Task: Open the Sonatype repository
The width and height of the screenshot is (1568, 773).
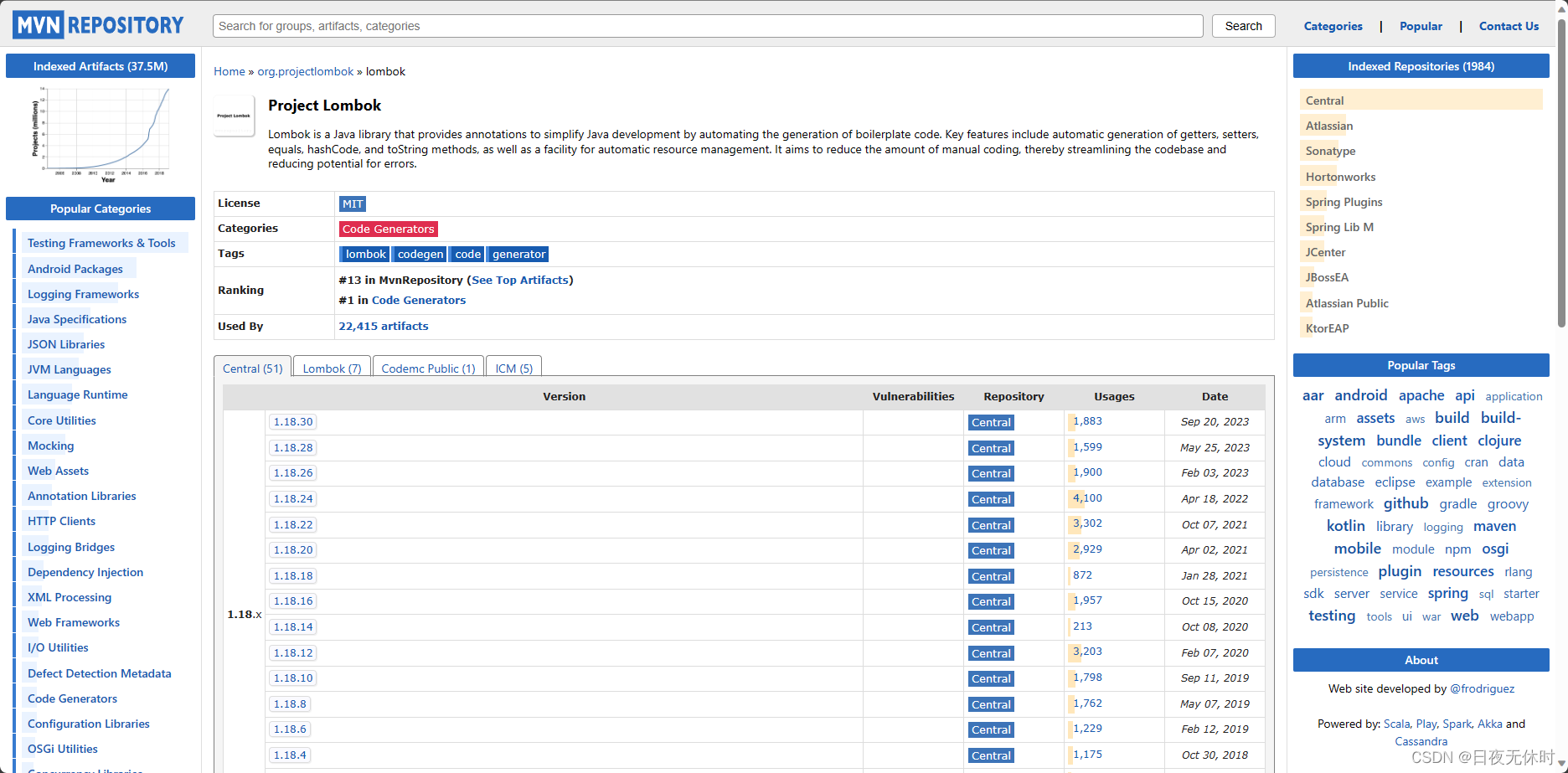Action: tap(1330, 151)
